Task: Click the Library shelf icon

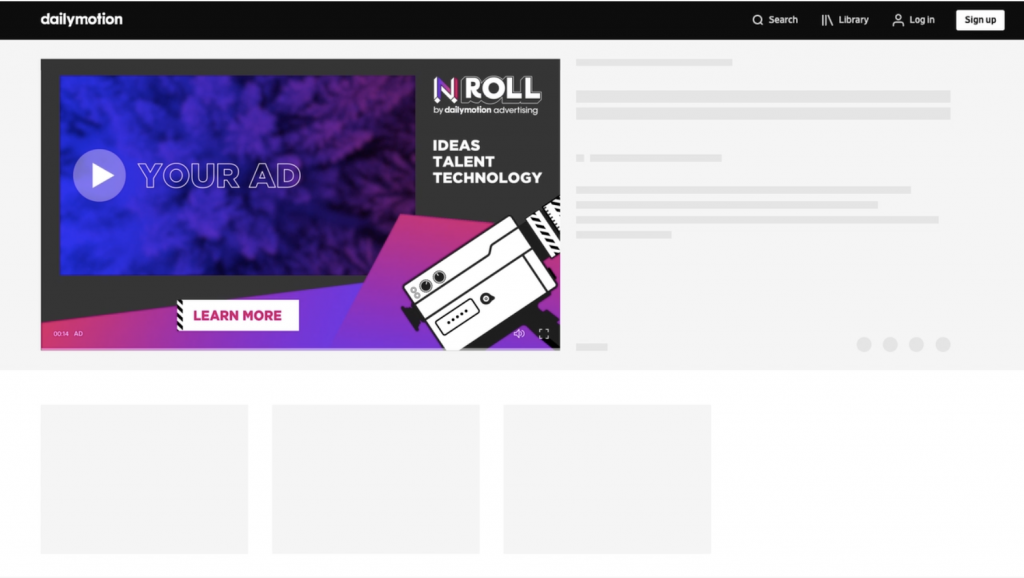Action: click(827, 20)
